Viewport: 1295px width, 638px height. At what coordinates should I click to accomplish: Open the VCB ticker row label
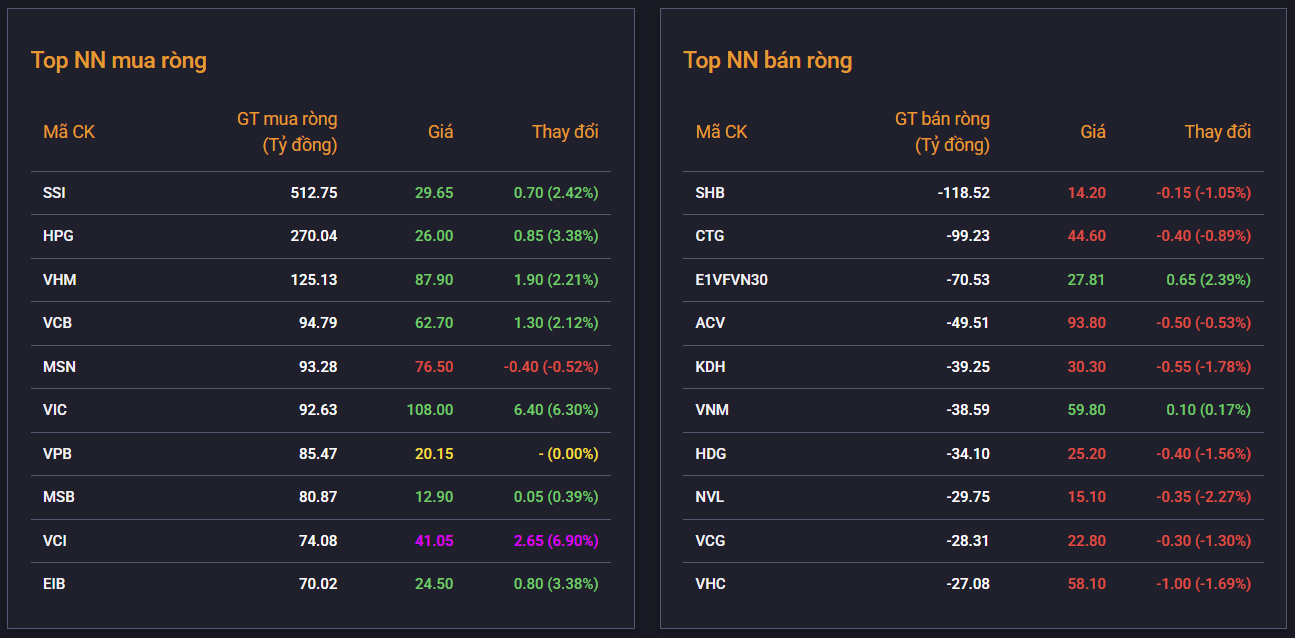[58, 323]
